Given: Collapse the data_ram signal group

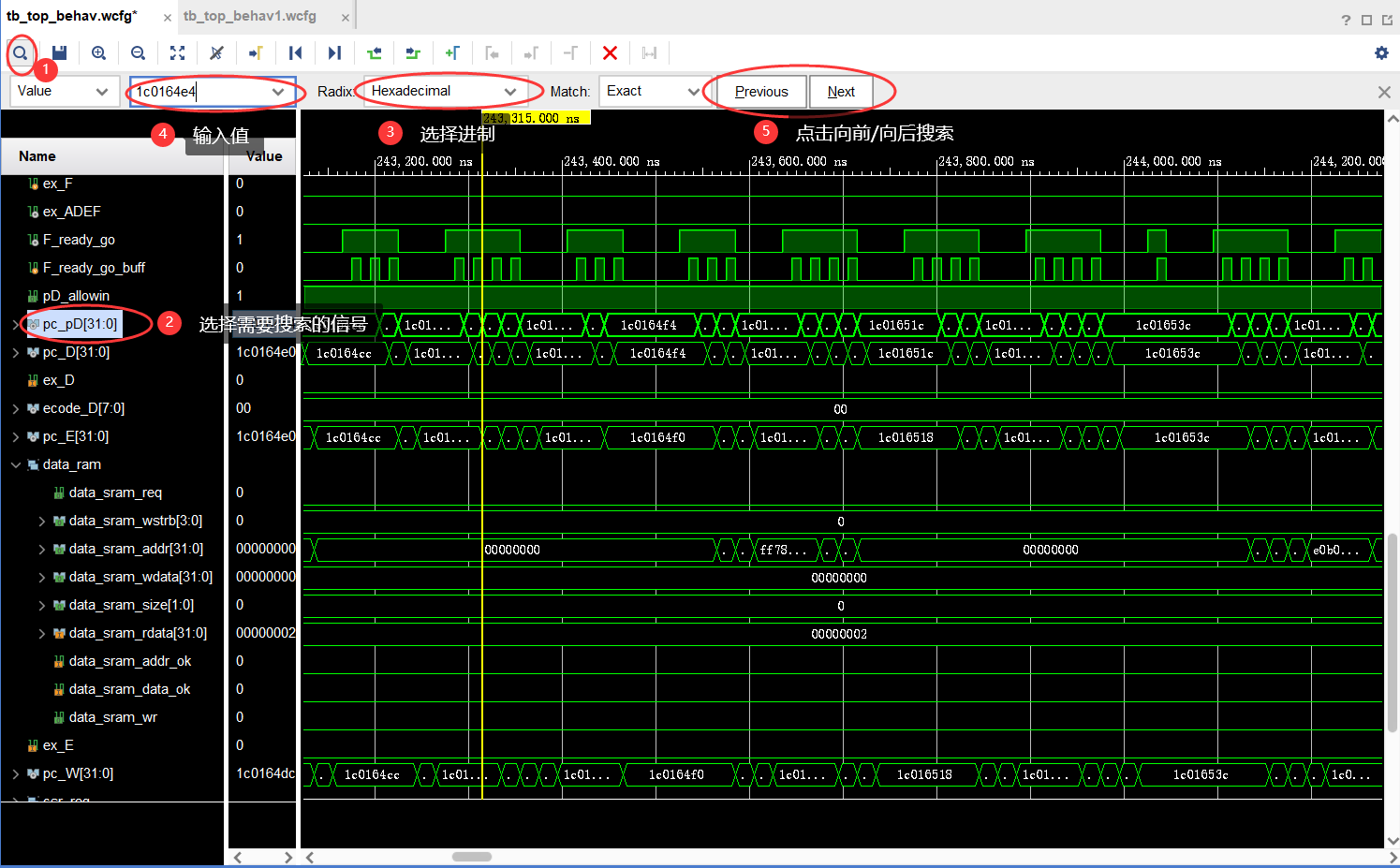Looking at the screenshot, I should coord(16,464).
